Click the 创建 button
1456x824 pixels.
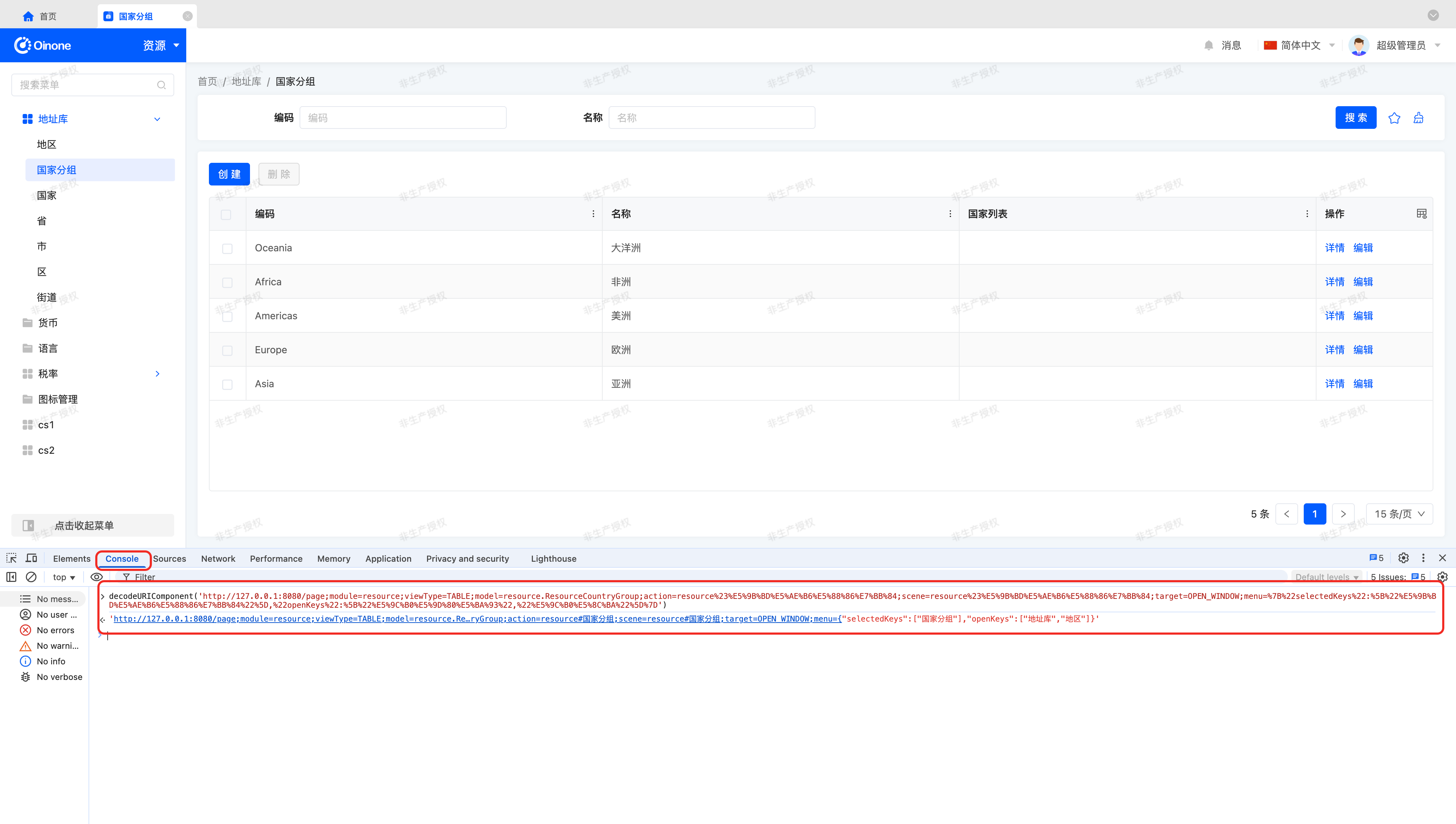[x=229, y=174]
